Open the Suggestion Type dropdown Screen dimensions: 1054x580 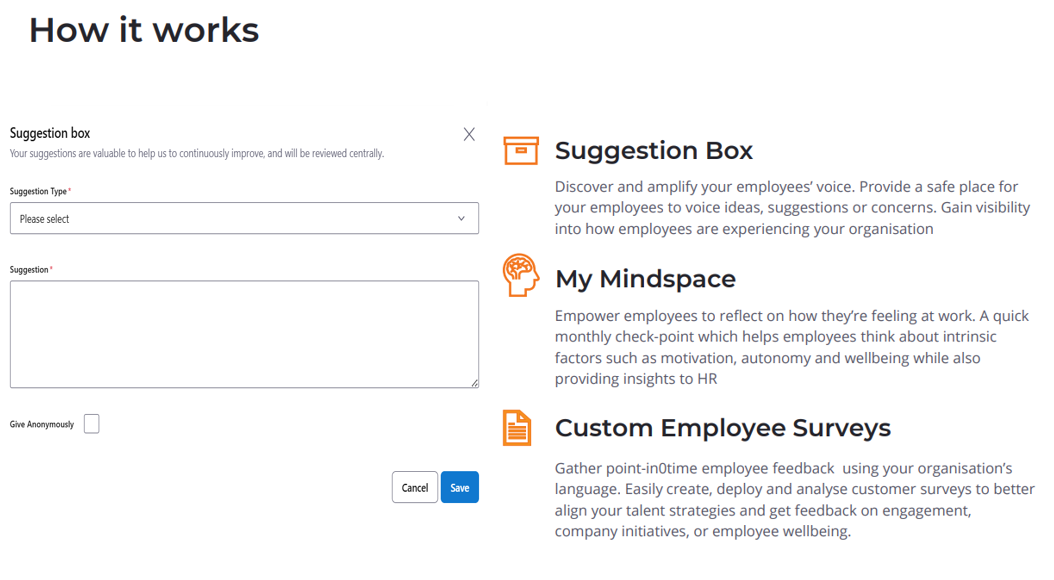(244, 219)
